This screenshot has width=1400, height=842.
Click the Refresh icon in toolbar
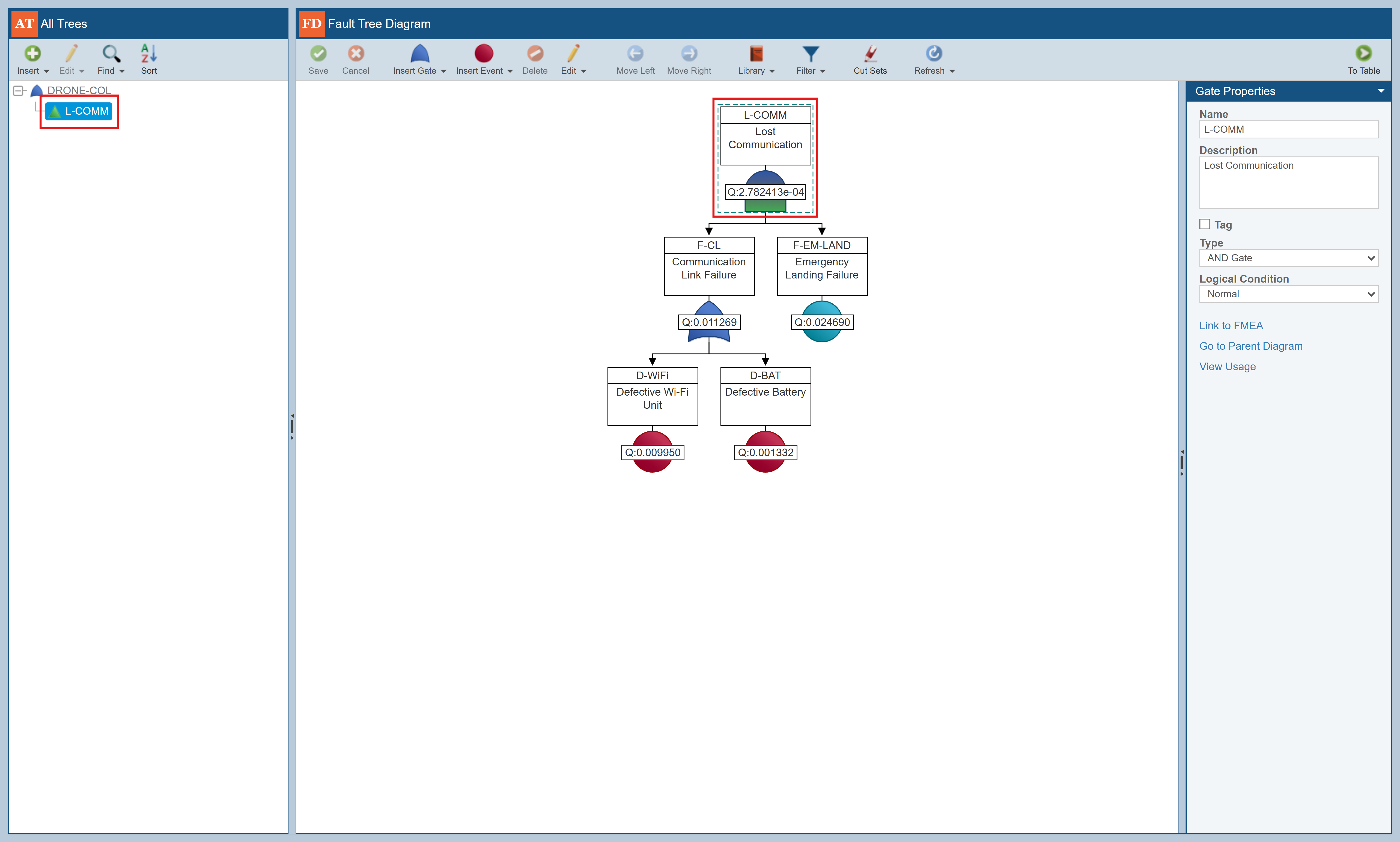click(933, 54)
